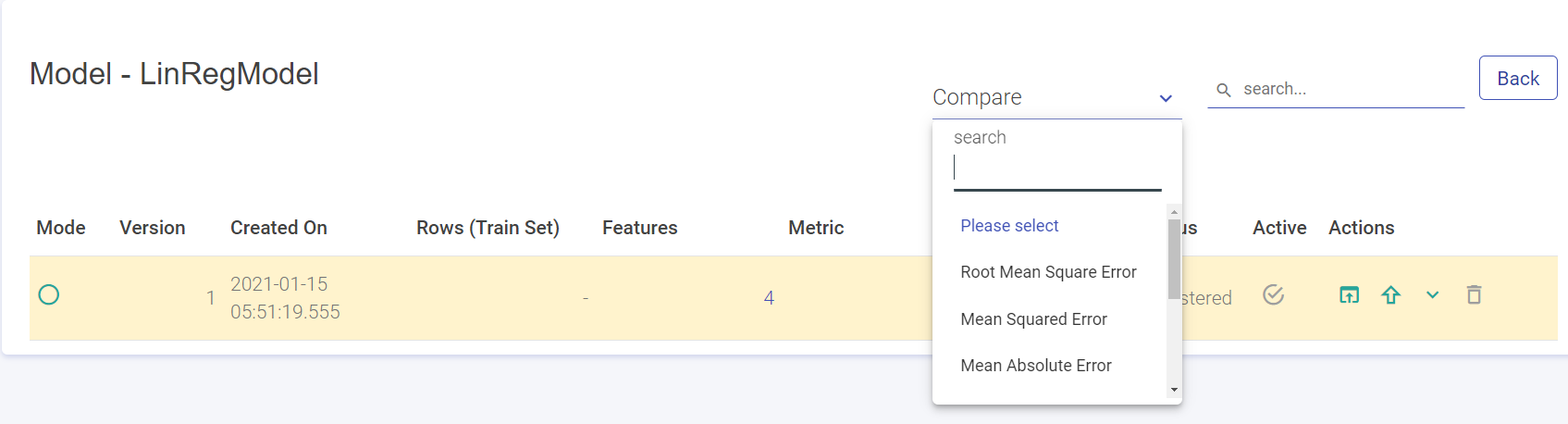Viewport: 1568px width, 424px height.
Task: Select the Please select option
Action: point(1009,226)
